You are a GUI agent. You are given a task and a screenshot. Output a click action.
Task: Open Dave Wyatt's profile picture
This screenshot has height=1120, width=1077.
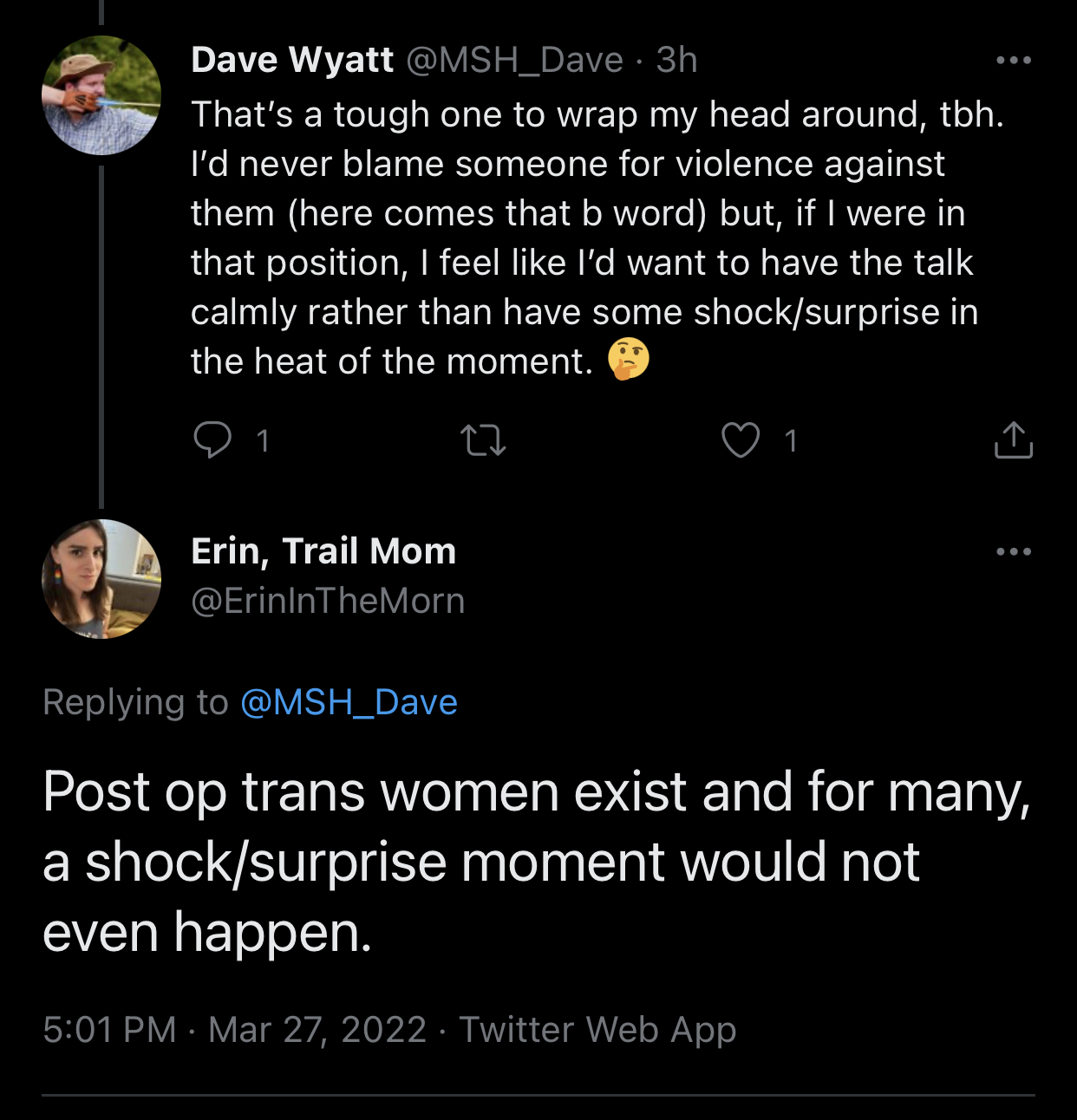101,95
